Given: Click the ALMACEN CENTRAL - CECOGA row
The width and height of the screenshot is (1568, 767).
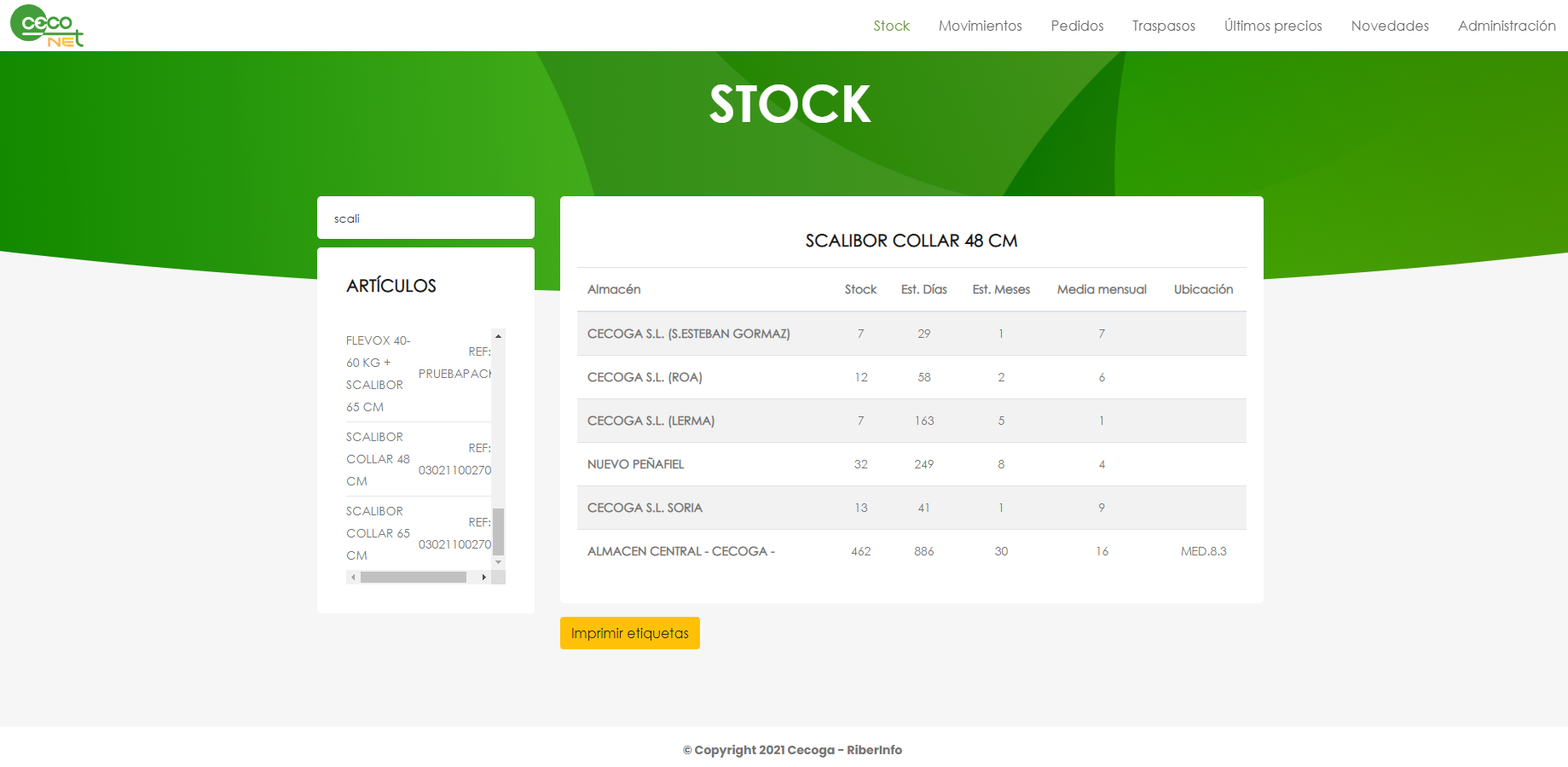Looking at the screenshot, I should pyautogui.click(x=911, y=551).
